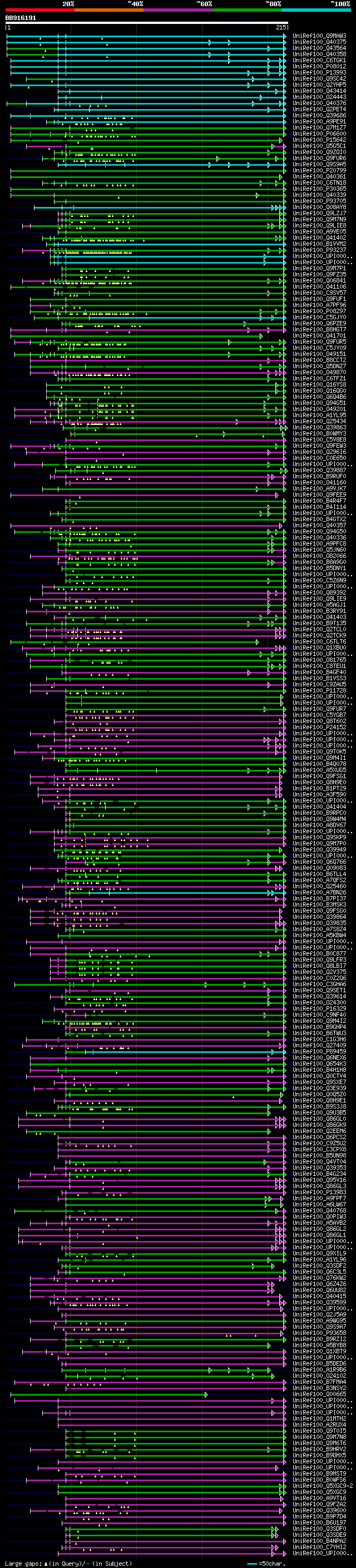The image size is (356, 1568).
Task: Click the query end position 215
Action: (281, 27)
